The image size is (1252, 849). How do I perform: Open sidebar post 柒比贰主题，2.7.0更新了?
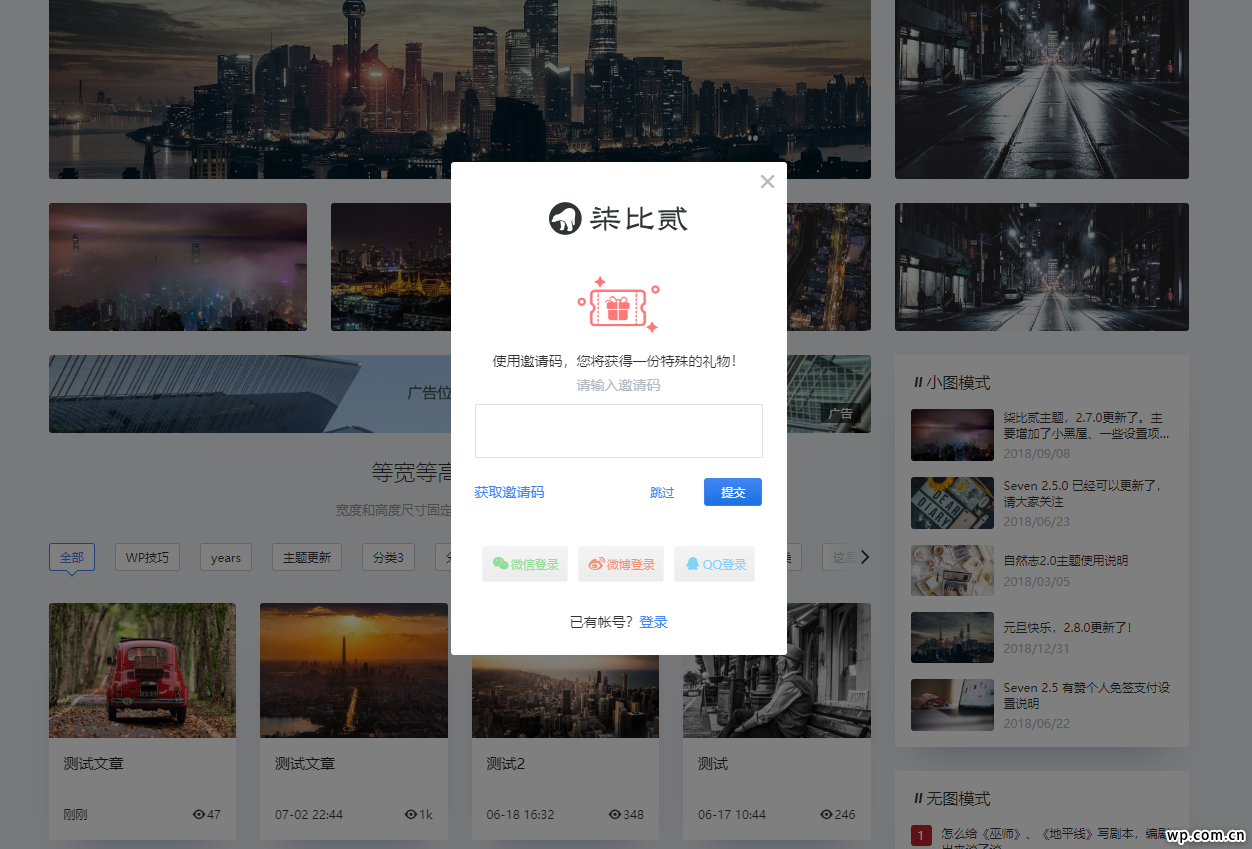pos(1086,426)
